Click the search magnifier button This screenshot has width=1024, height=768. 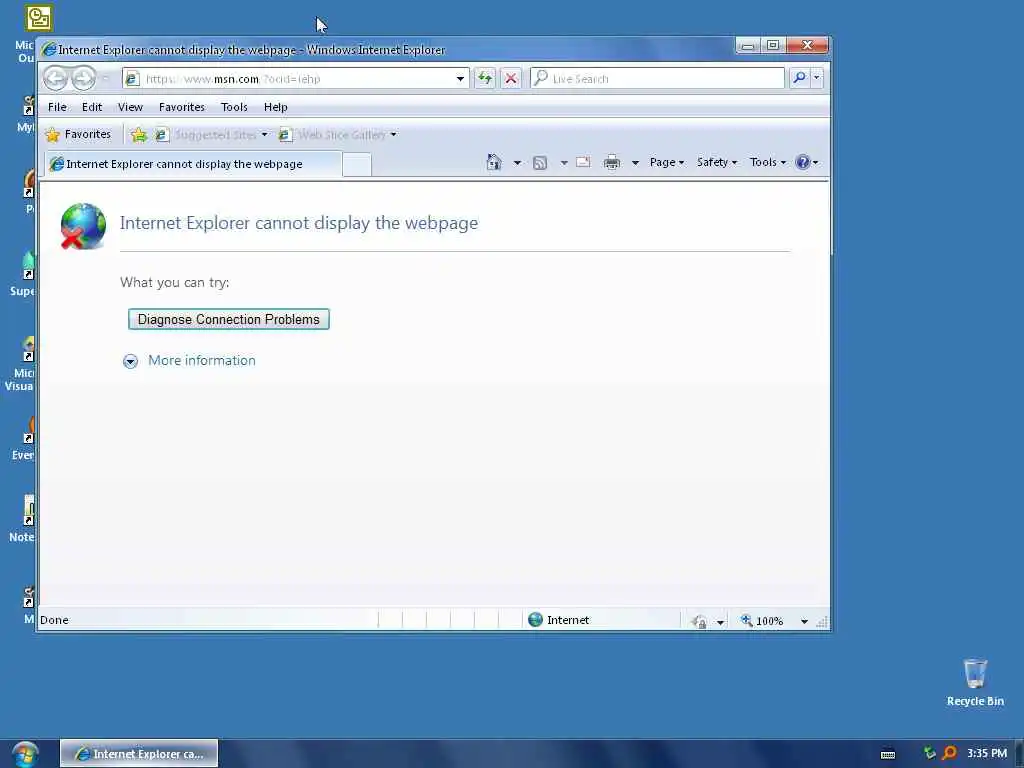[x=799, y=78]
